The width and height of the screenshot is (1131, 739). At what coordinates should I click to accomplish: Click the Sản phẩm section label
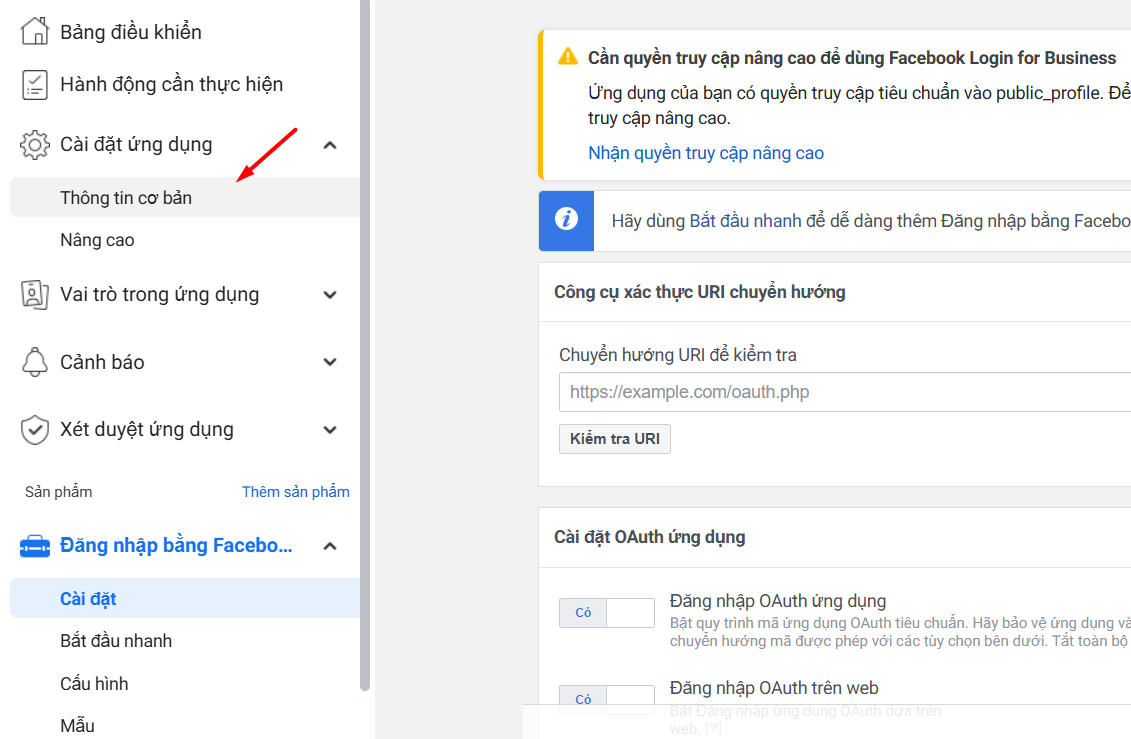58,492
